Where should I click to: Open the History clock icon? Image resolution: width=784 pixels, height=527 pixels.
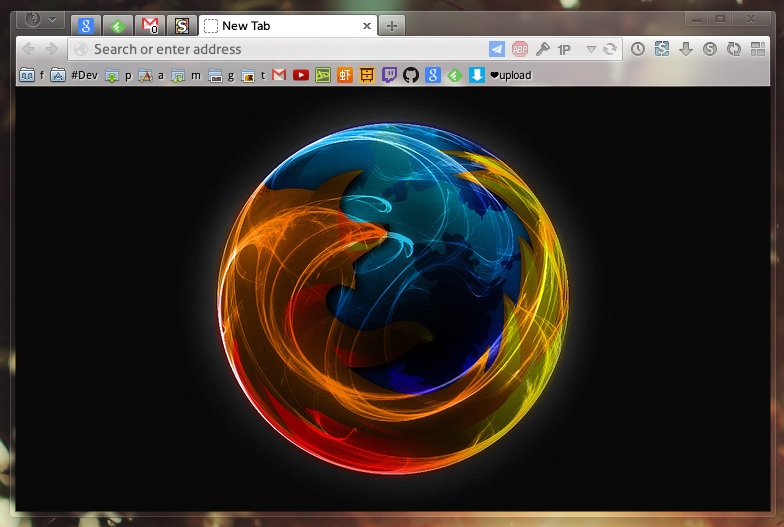(638, 49)
